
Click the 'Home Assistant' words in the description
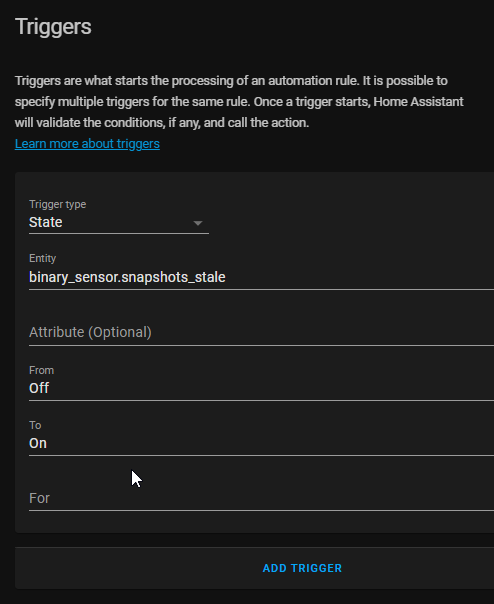point(418,102)
